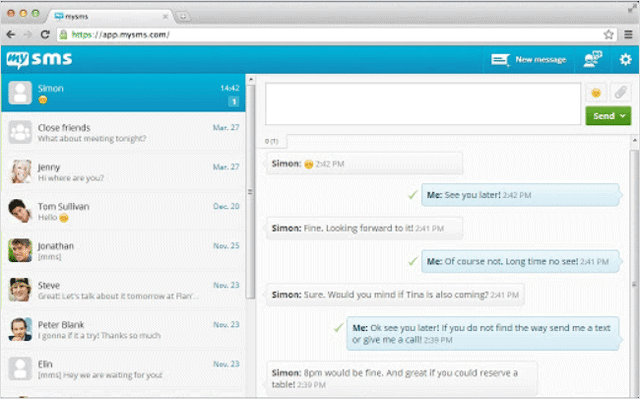Select message "Me: See you later!"
The width and height of the screenshot is (640, 399).
click(x=520, y=195)
